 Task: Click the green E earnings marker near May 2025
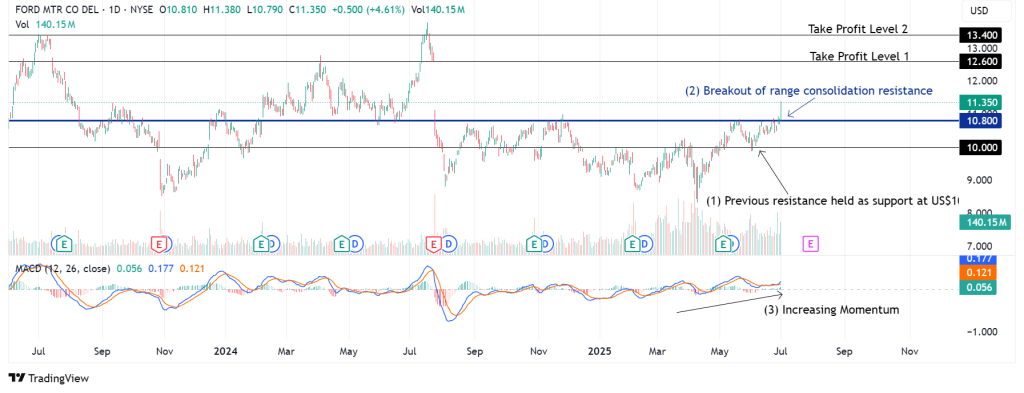click(x=724, y=244)
